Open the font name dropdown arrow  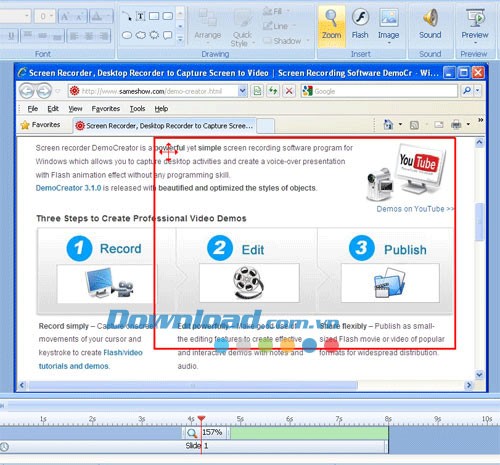[x=26, y=16]
